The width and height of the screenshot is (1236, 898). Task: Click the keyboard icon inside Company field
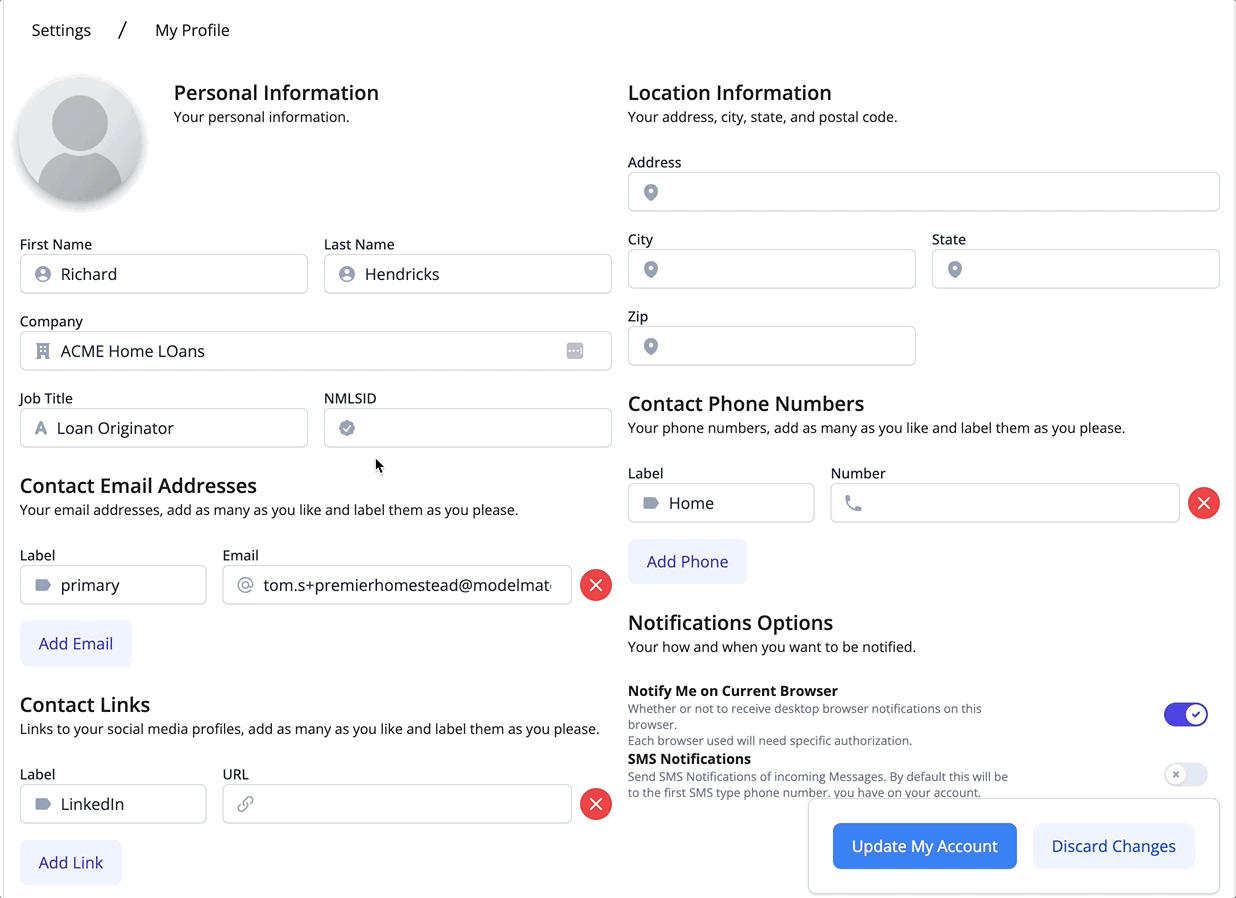click(x=575, y=351)
